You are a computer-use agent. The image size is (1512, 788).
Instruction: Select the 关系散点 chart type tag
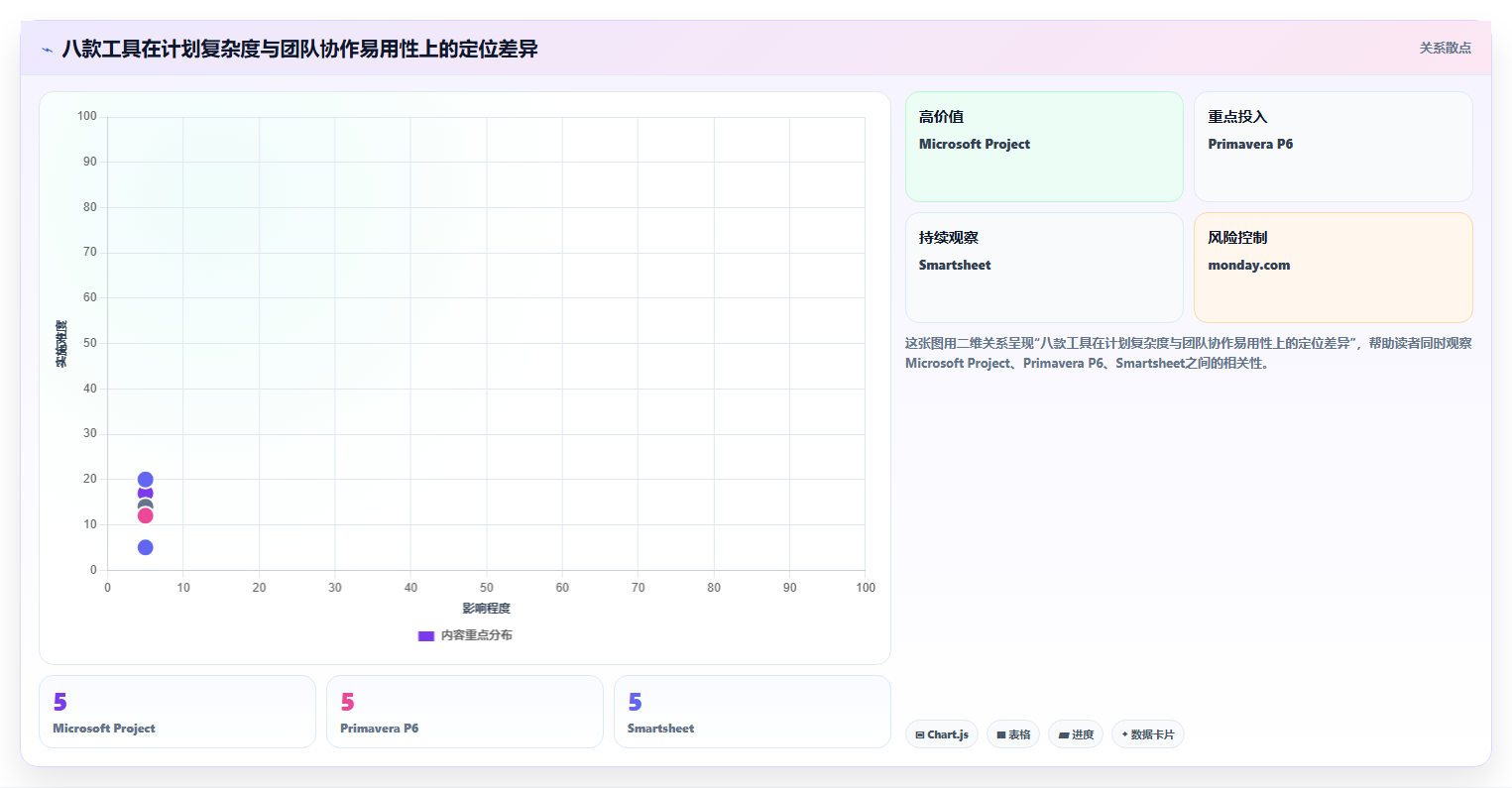(x=1445, y=48)
